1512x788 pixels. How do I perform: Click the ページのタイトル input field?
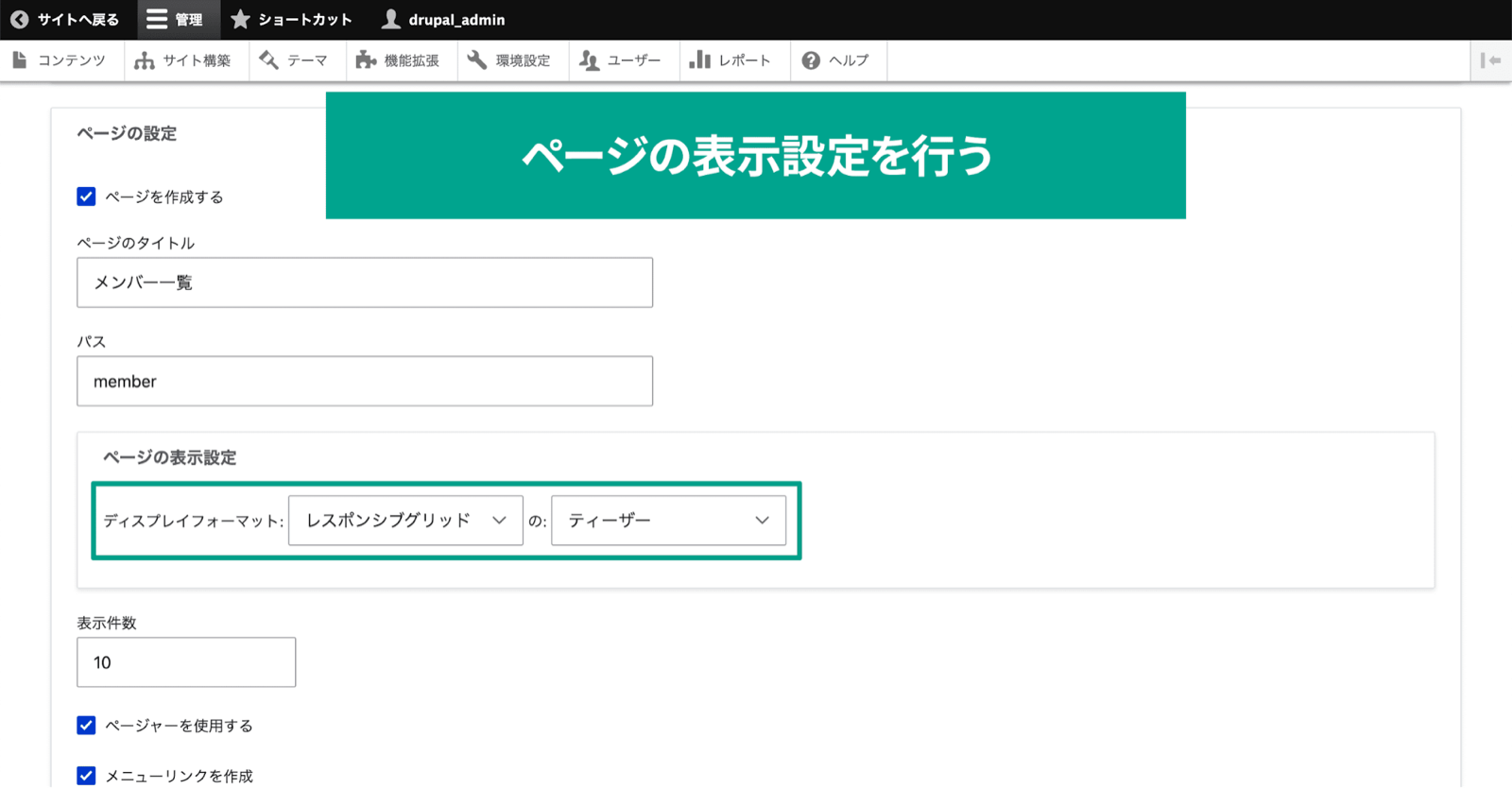point(365,283)
